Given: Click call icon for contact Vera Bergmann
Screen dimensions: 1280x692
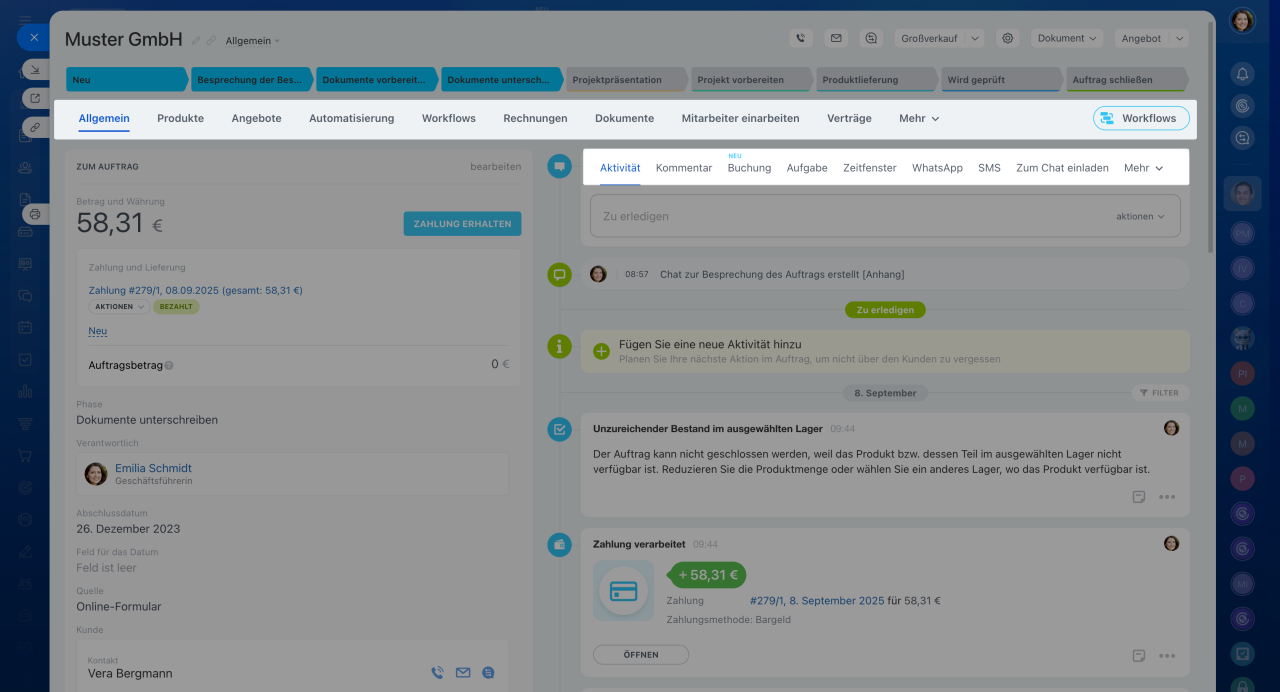Looking at the screenshot, I should coord(437,673).
